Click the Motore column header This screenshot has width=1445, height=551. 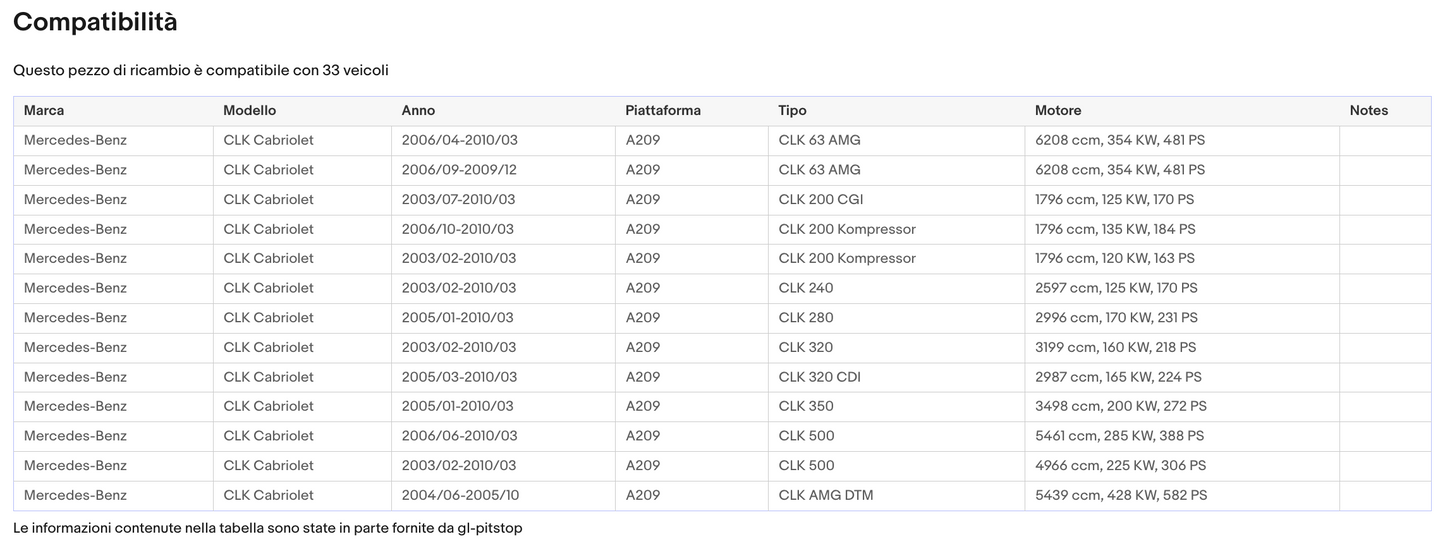1058,111
